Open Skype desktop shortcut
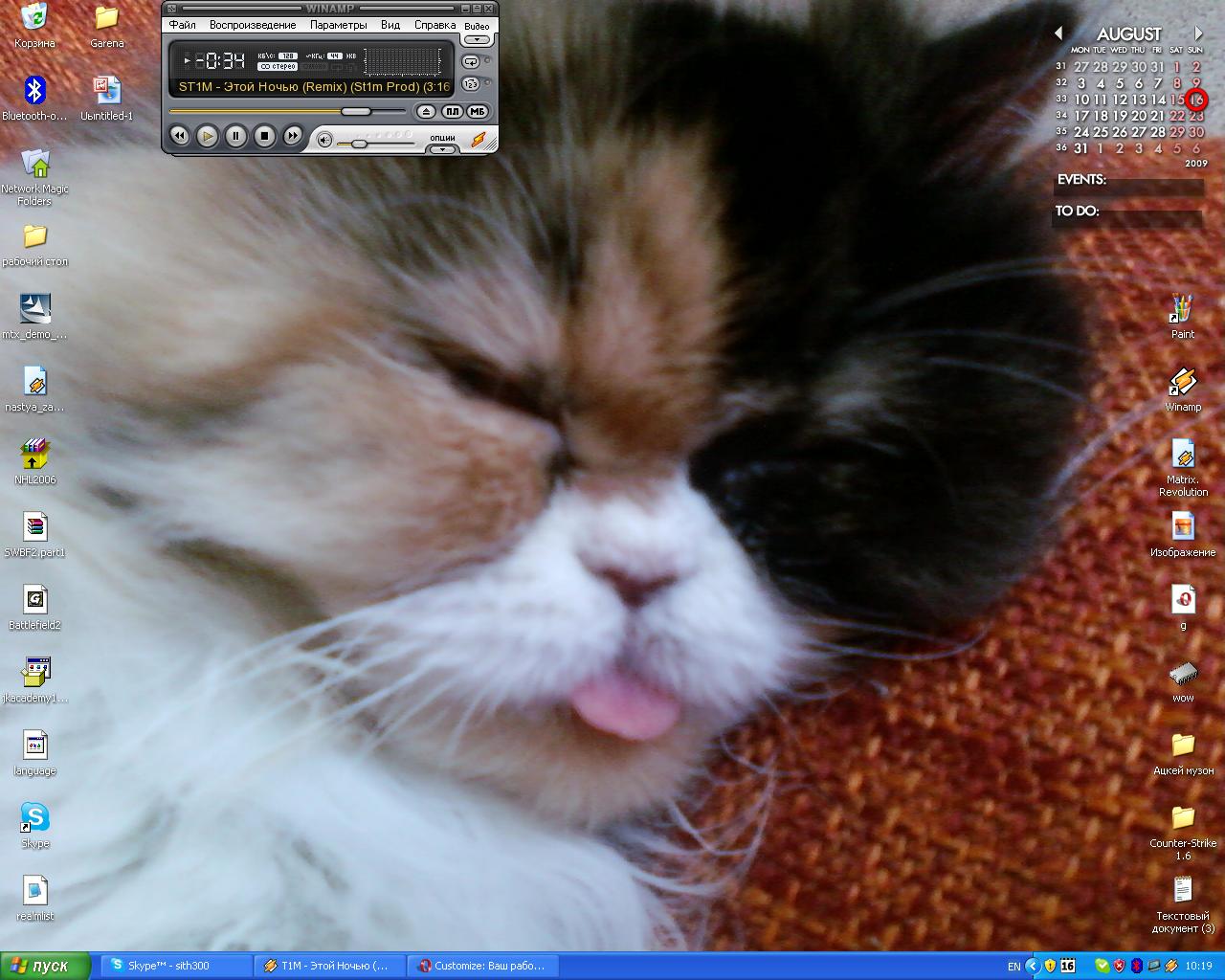 [x=35, y=818]
